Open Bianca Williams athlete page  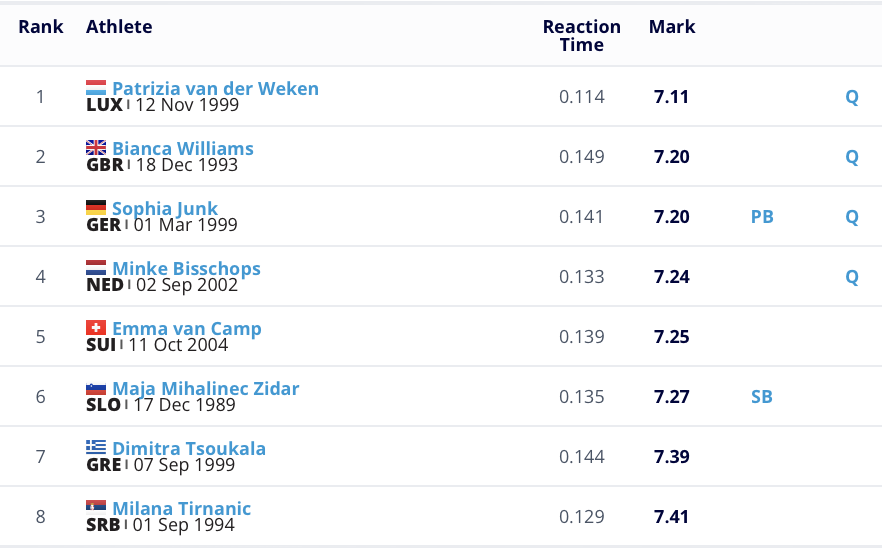(183, 148)
